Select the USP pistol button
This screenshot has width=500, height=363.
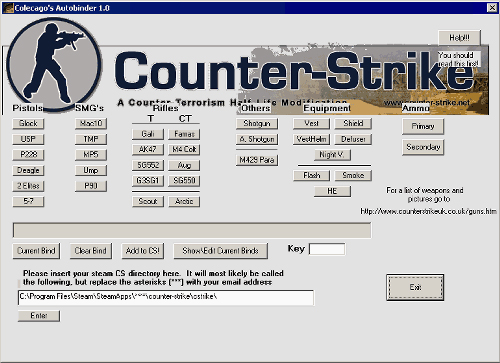pyautogui.click(x=28, y=139)
